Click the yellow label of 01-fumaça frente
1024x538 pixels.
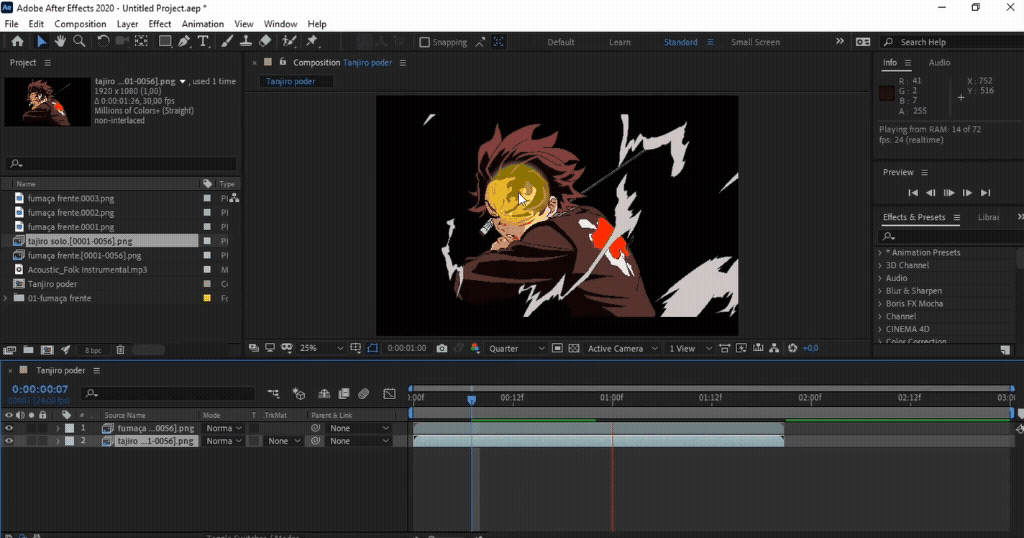tap(207, 298)
